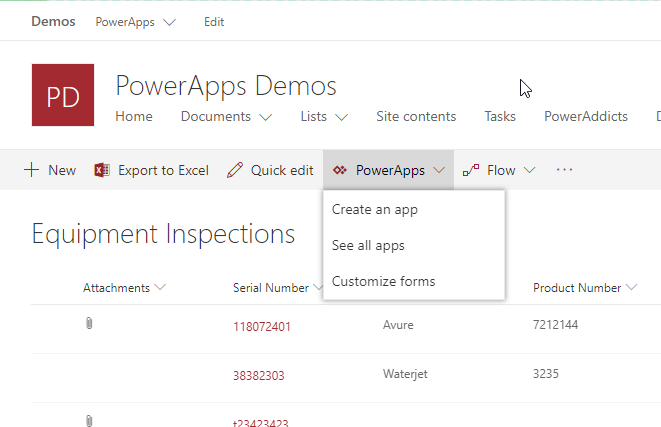Click the Flow connector icon
The image size is (661, 427).
[x=471, y=170]
